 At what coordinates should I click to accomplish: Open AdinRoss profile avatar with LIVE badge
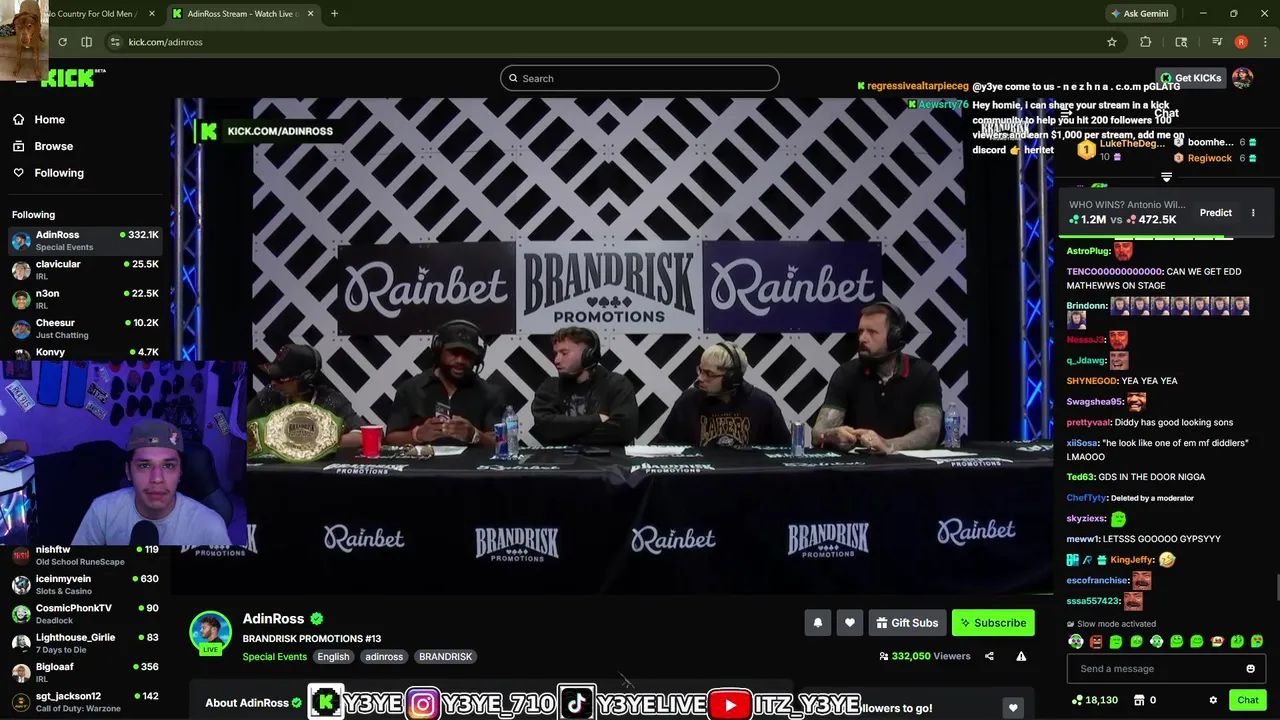(210, 633)
